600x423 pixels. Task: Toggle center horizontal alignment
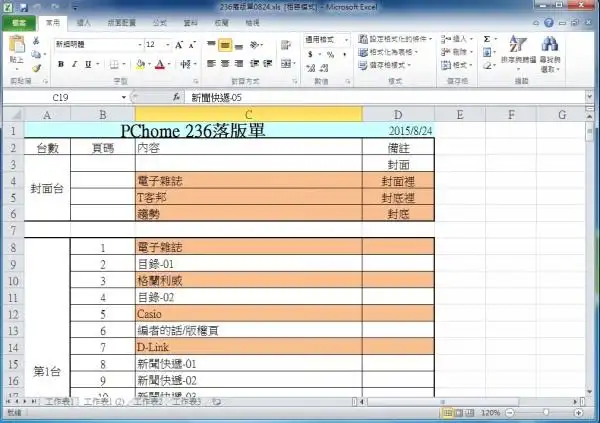225,63
